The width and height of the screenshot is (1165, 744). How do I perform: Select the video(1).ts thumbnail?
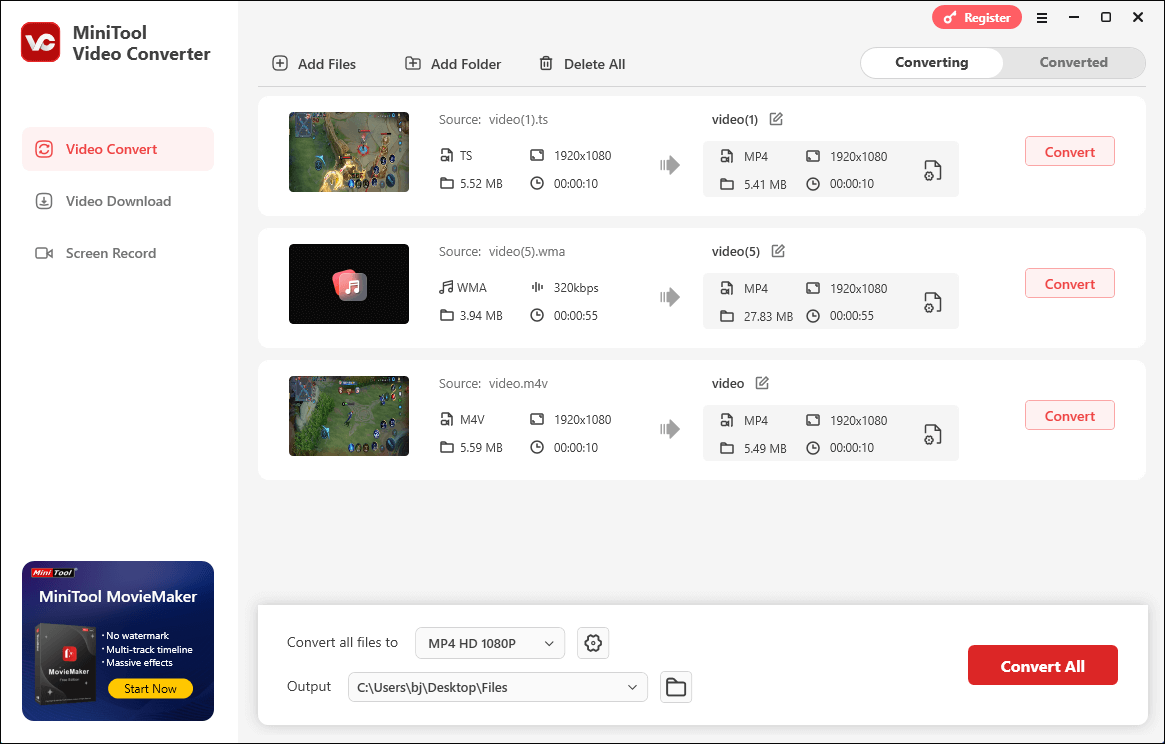tap(348, 152)
